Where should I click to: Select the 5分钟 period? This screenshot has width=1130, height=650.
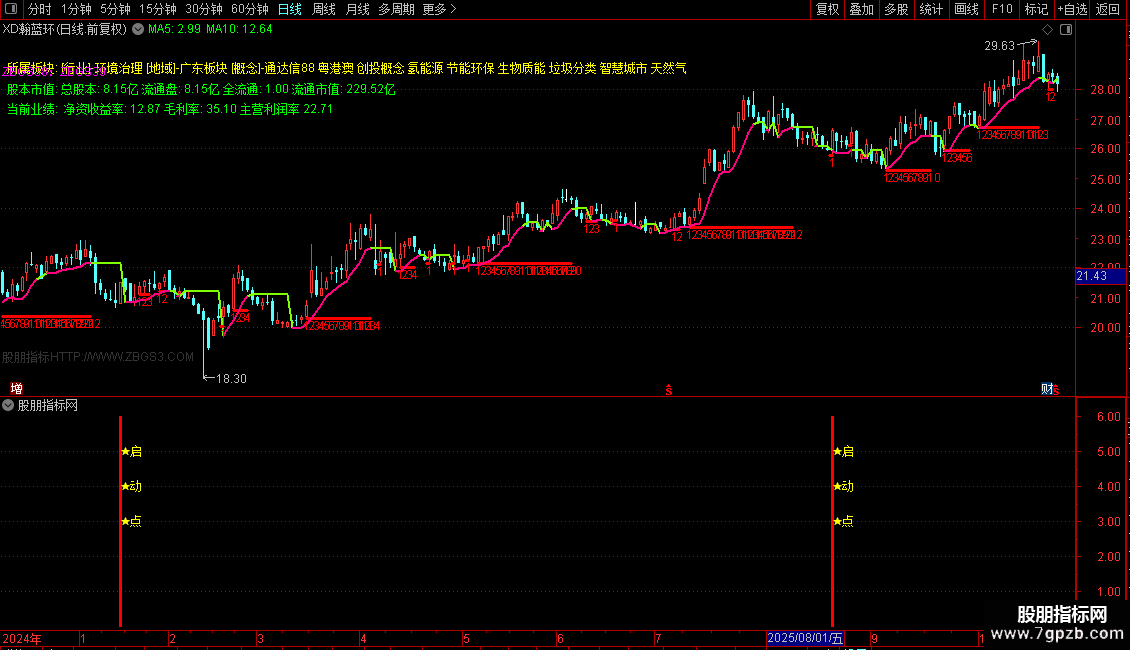coord(115,9)
